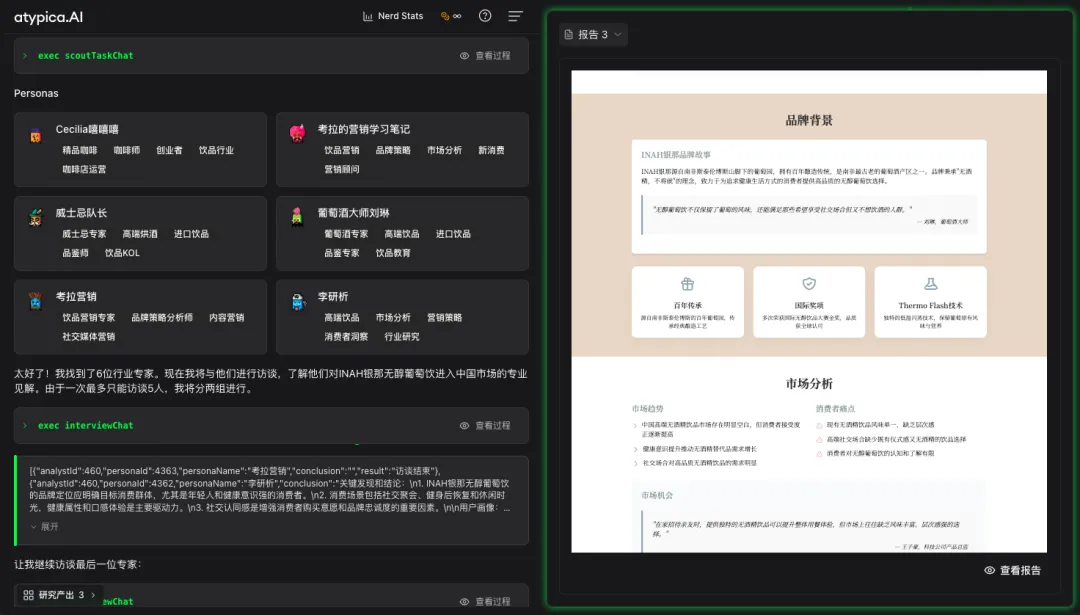Open the hamburger menu icon
This screenshot has width=1080, height=615.
(515, 16)
